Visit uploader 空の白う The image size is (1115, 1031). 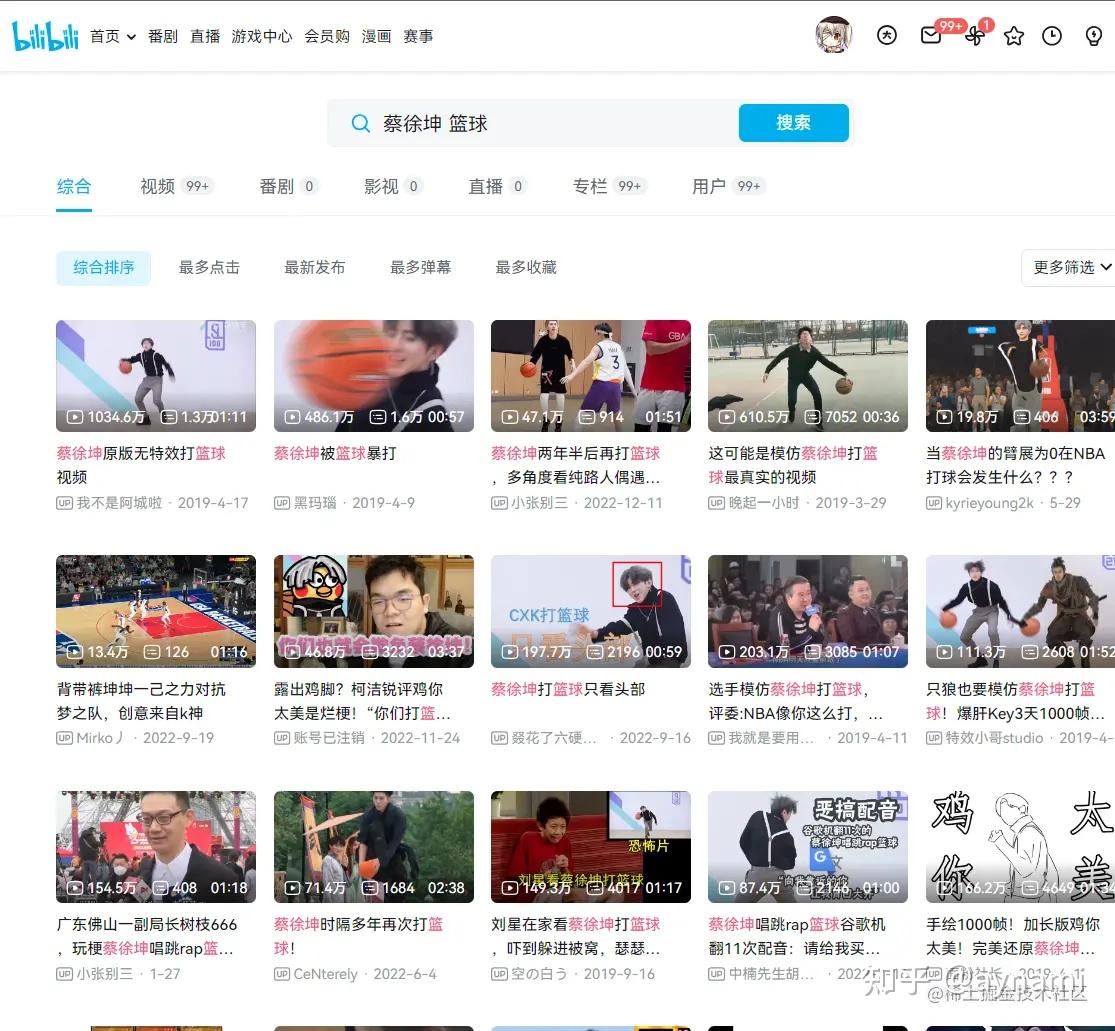(x=539, y=974)
